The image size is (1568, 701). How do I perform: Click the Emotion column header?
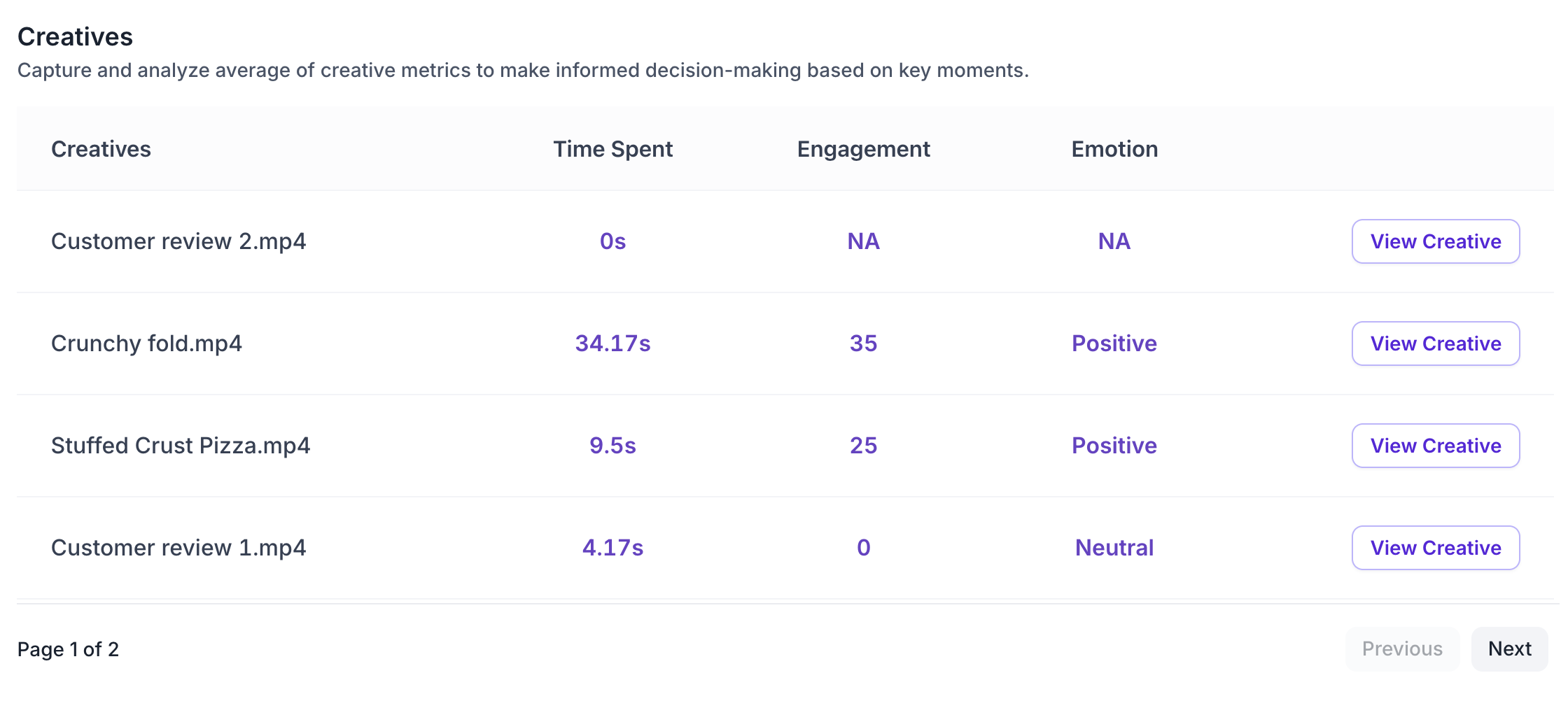pos(1114,149)
